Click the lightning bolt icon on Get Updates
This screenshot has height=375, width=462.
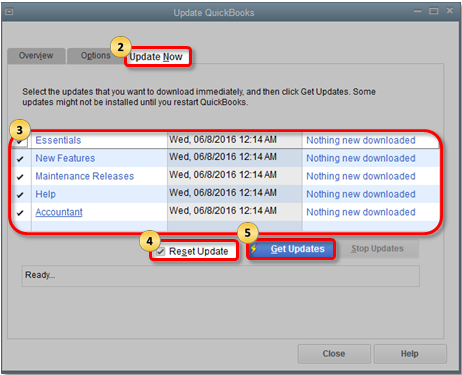(254, 248)
